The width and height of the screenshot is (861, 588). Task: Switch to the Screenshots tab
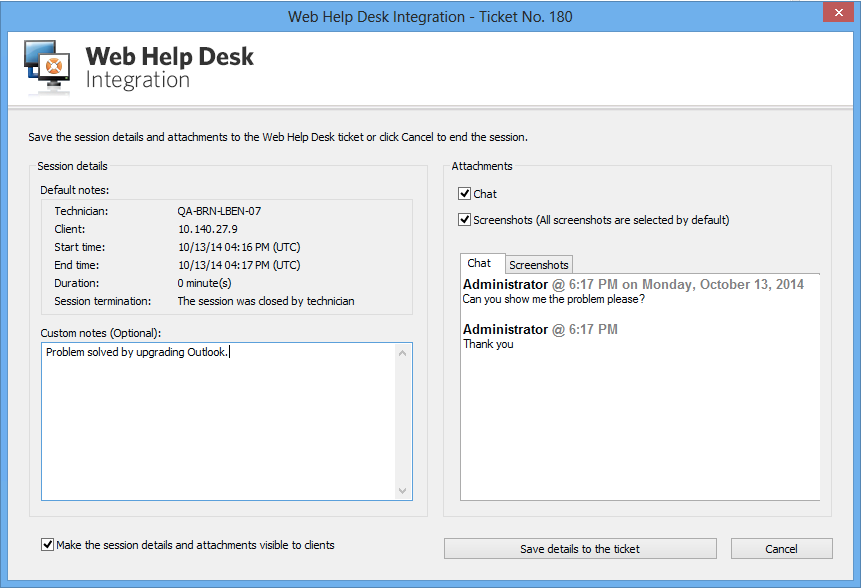pyautogui.click(x=539, y=265)
